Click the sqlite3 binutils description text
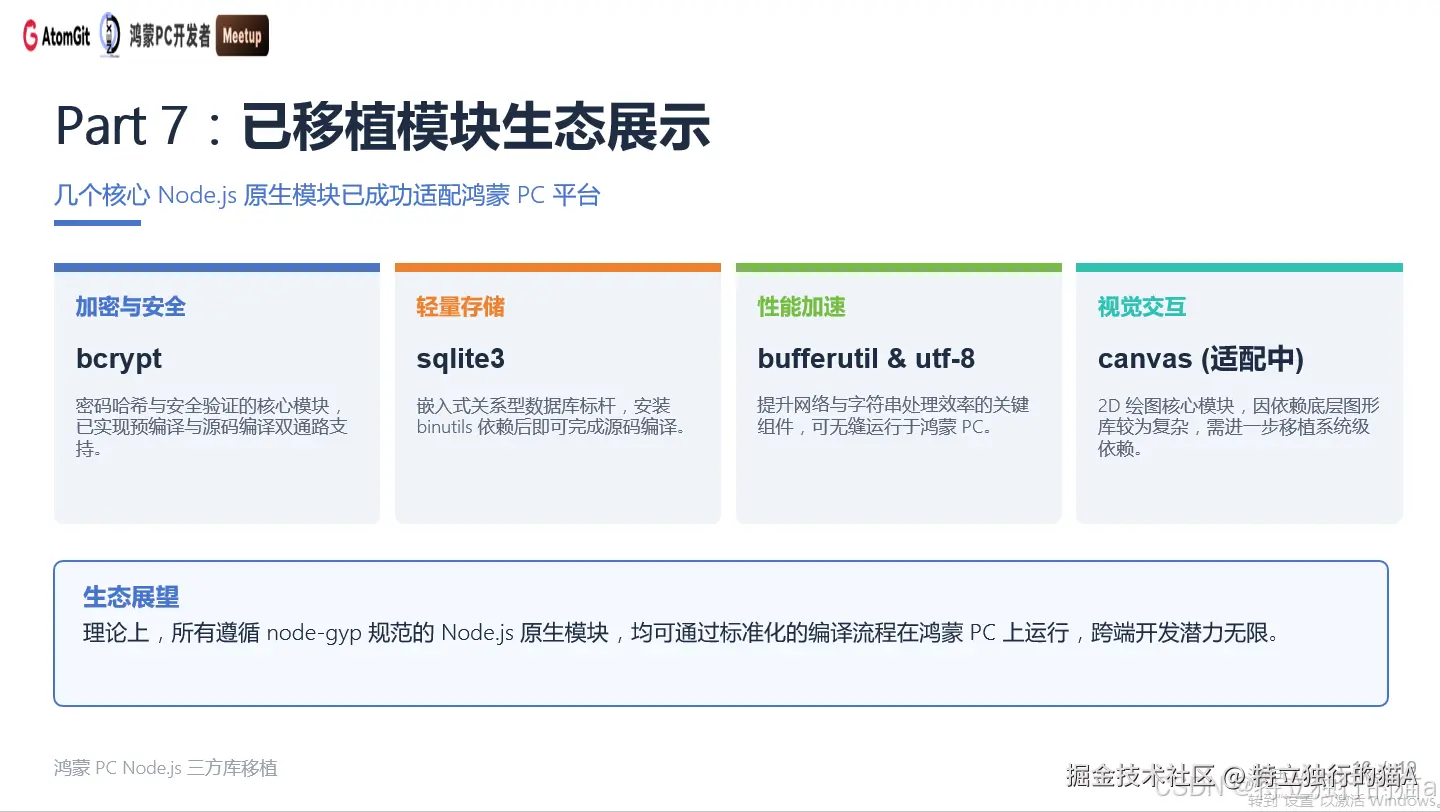Image resolution: width=1440 pixels, height=812 pixels. pos(553,416)
